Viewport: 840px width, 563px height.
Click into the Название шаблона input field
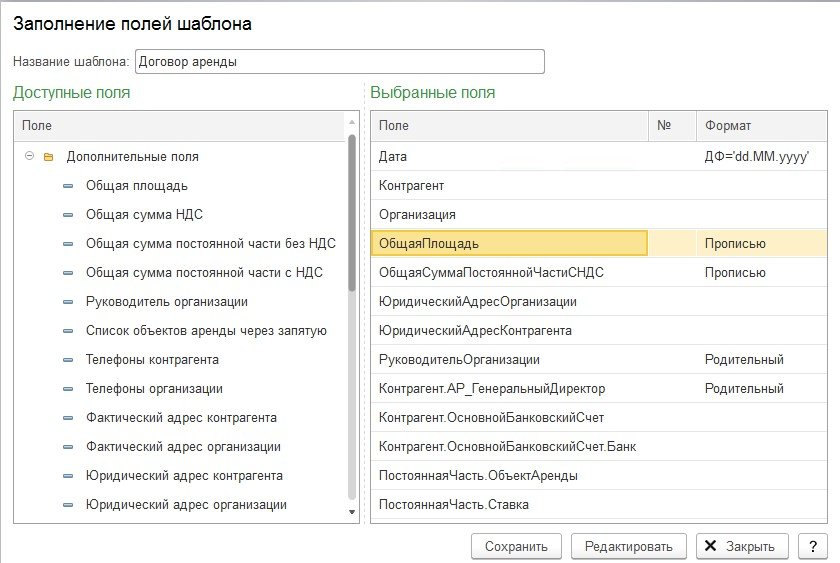(x=339, y=62)
